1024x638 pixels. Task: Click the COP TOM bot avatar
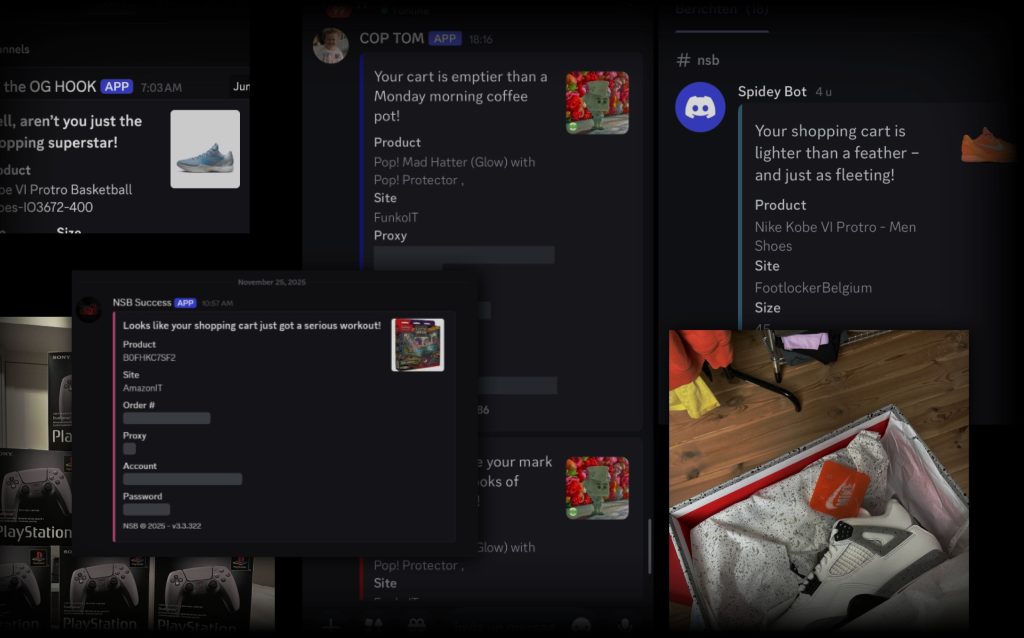click(x=331, y=45)
